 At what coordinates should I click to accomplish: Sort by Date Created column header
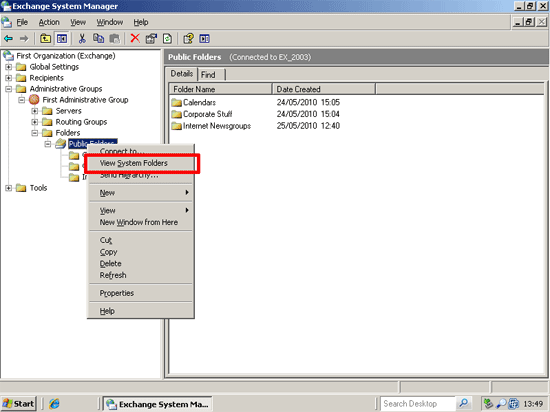coord(323,89)
